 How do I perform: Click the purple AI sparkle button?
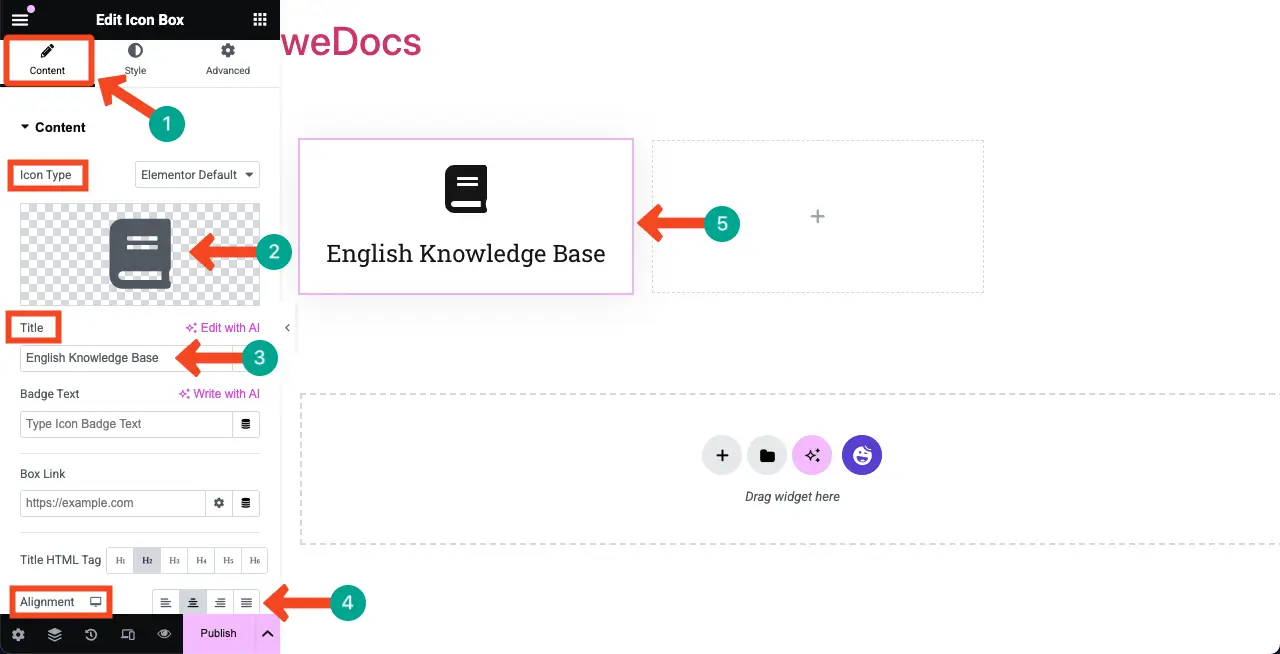812,455
